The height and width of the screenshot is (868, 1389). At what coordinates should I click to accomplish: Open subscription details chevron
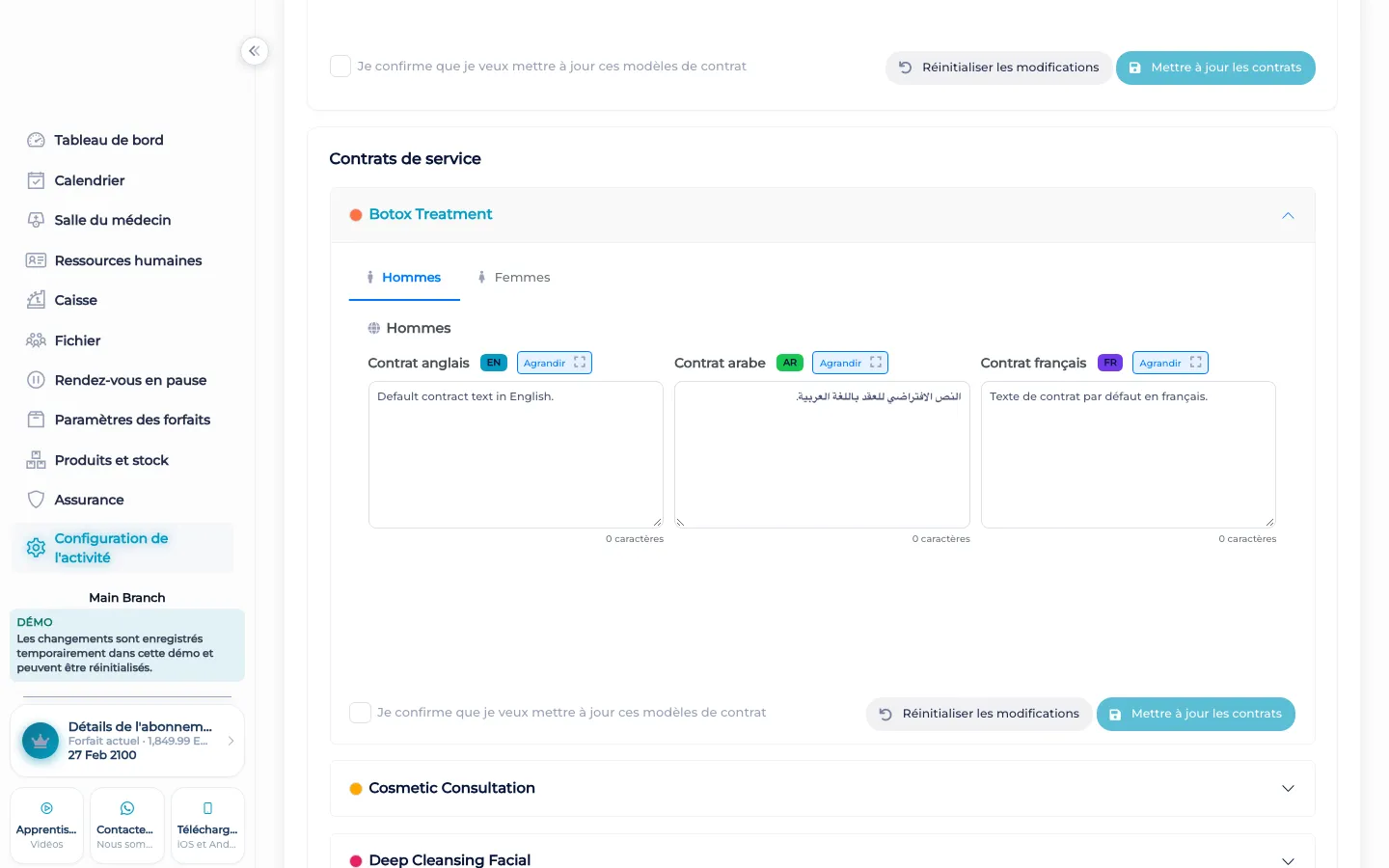(x=231, y=741)
